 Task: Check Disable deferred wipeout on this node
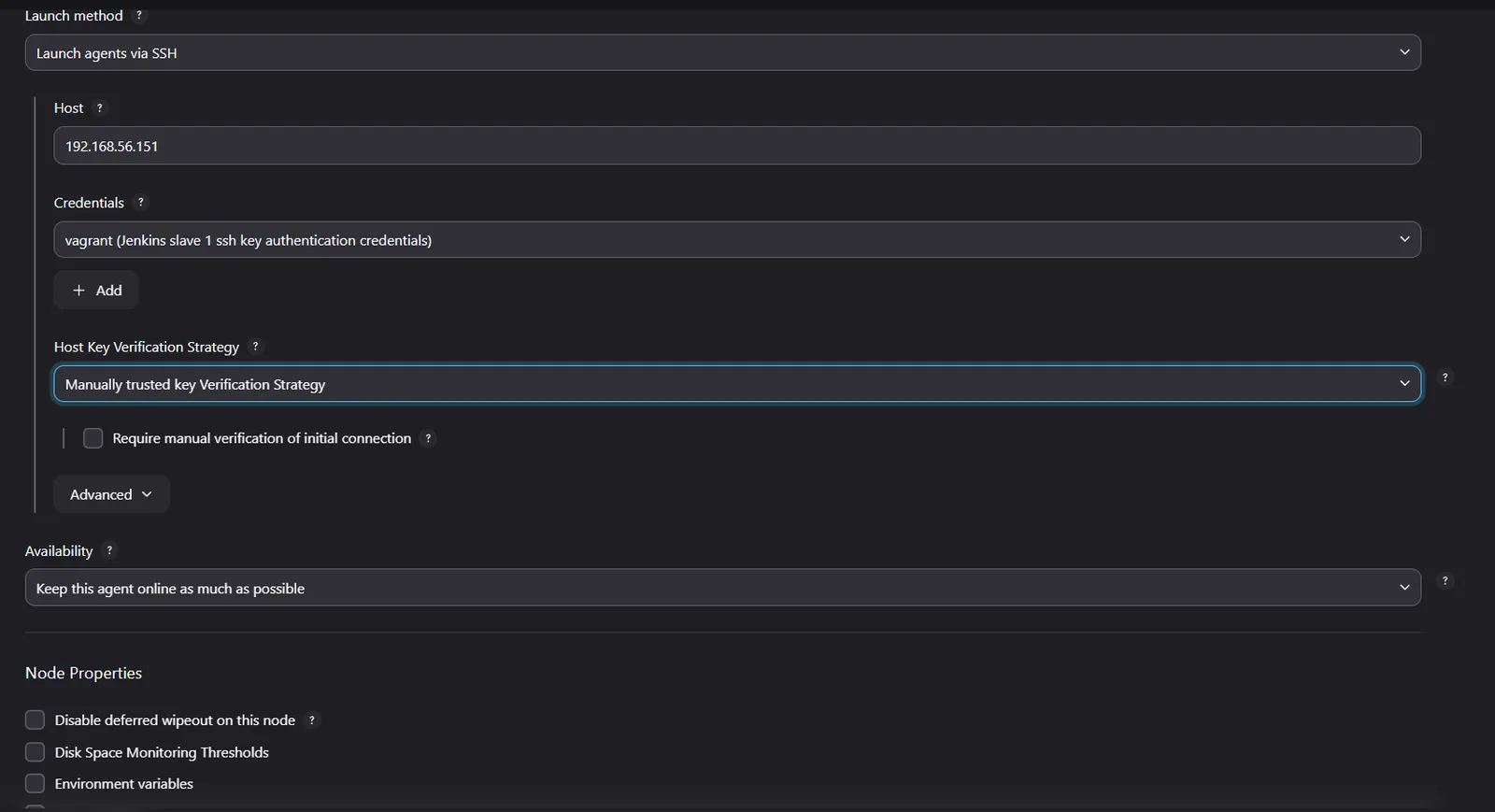click(x=35, y=720)
